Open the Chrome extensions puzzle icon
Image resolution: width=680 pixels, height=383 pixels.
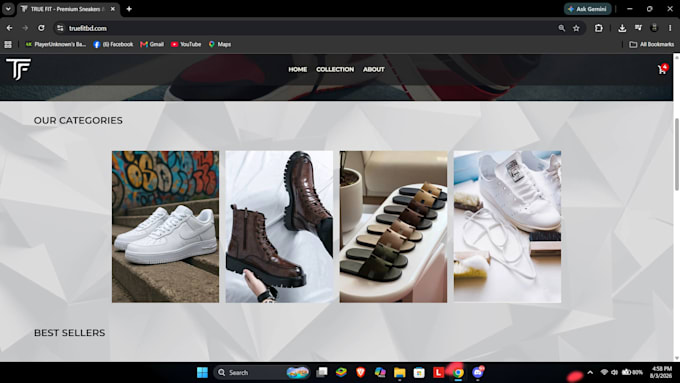coord(599,28)
